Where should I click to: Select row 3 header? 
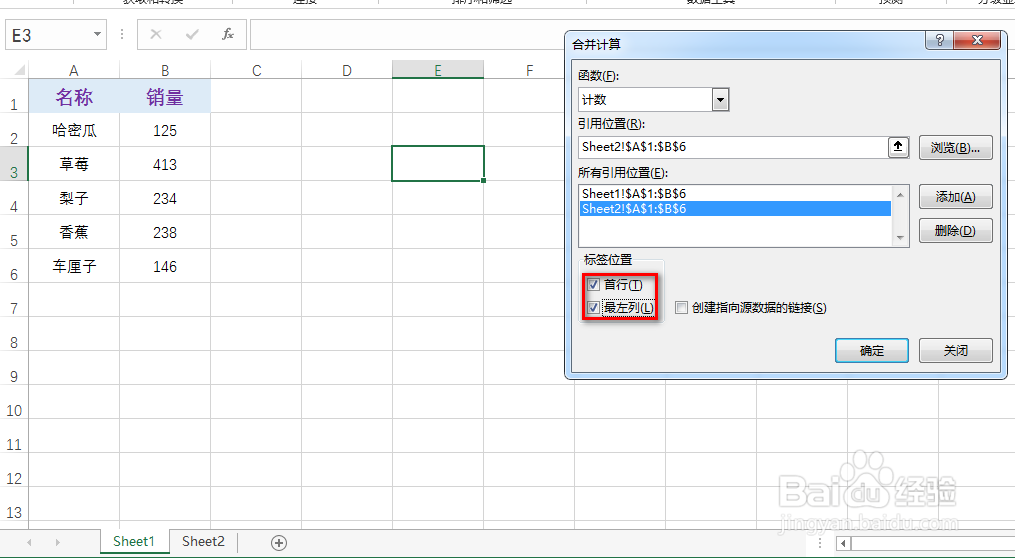point(14,164)
